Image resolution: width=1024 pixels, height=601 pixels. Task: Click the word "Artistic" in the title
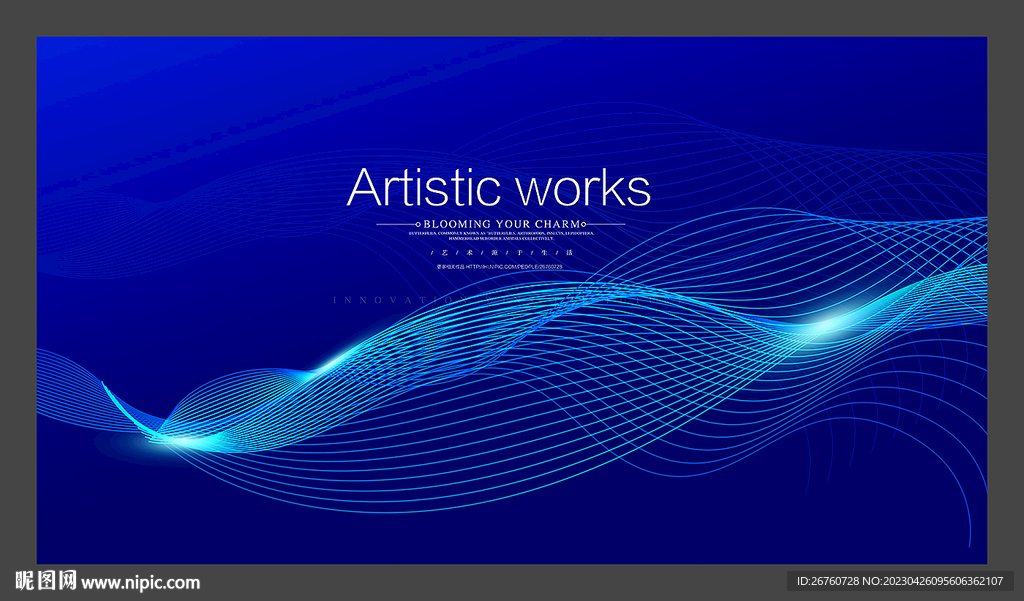(x=424, y=188)
